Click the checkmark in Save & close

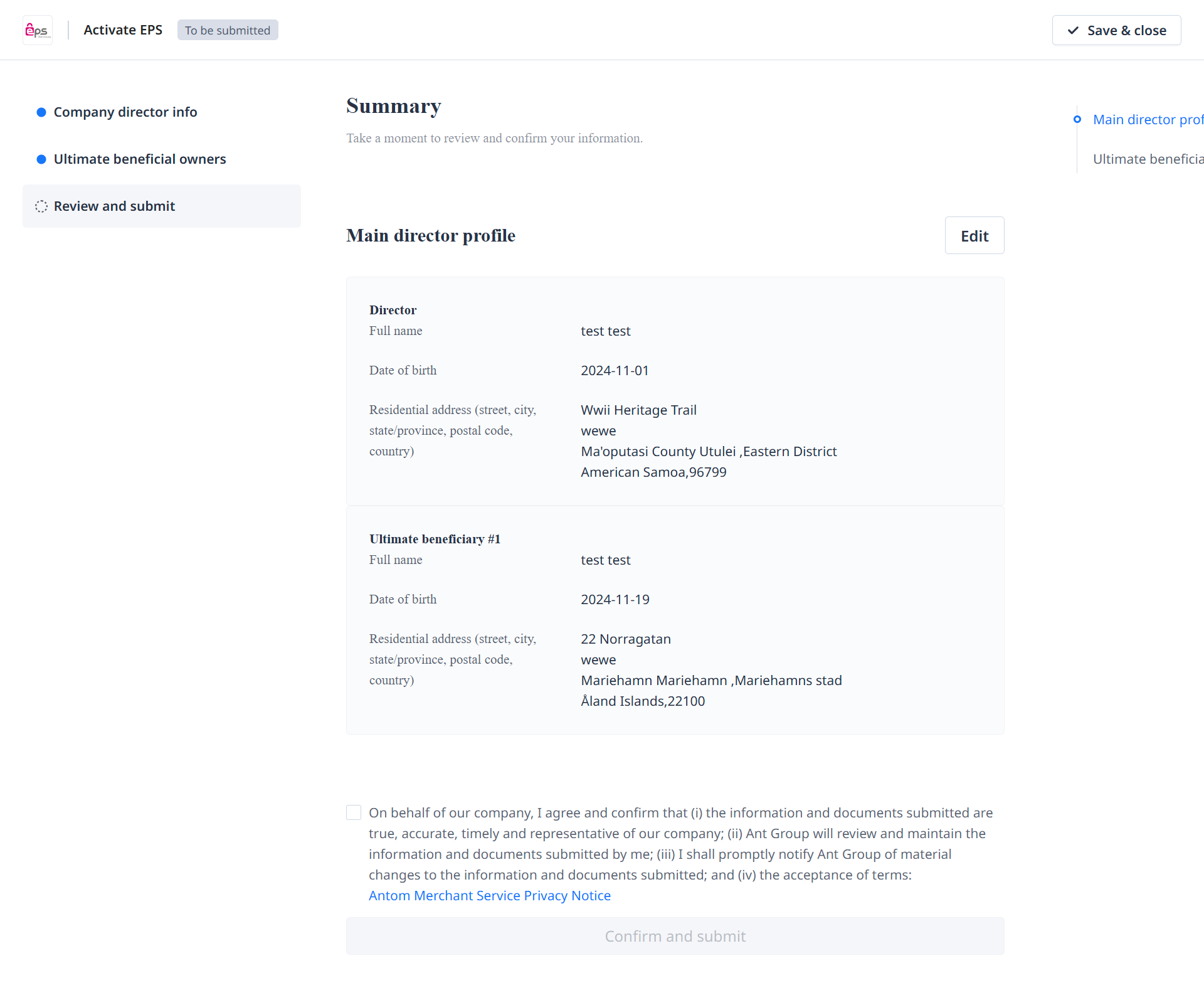[1073, 30]
